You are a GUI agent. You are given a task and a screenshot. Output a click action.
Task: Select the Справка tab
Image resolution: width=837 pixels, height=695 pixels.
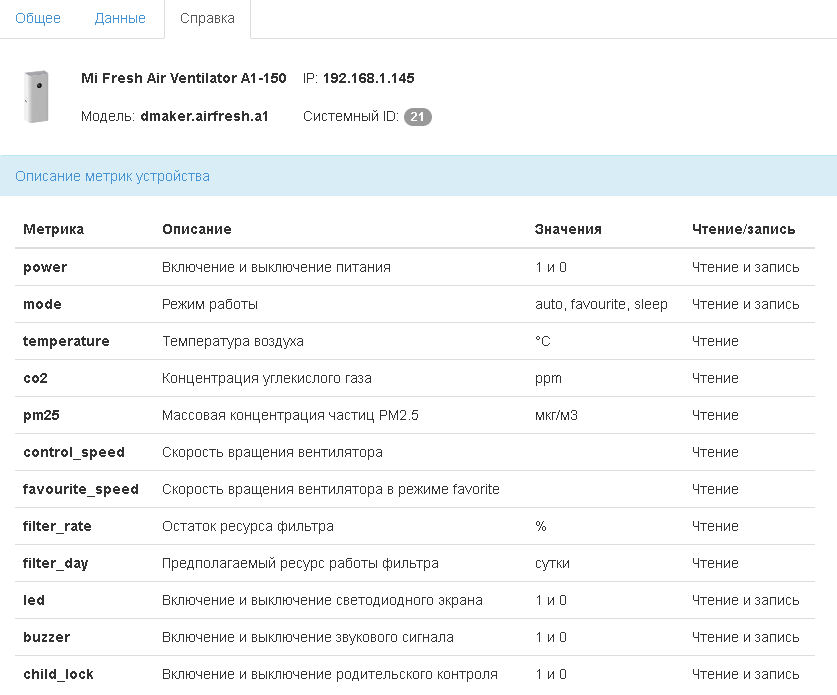[x=207, y=18]
